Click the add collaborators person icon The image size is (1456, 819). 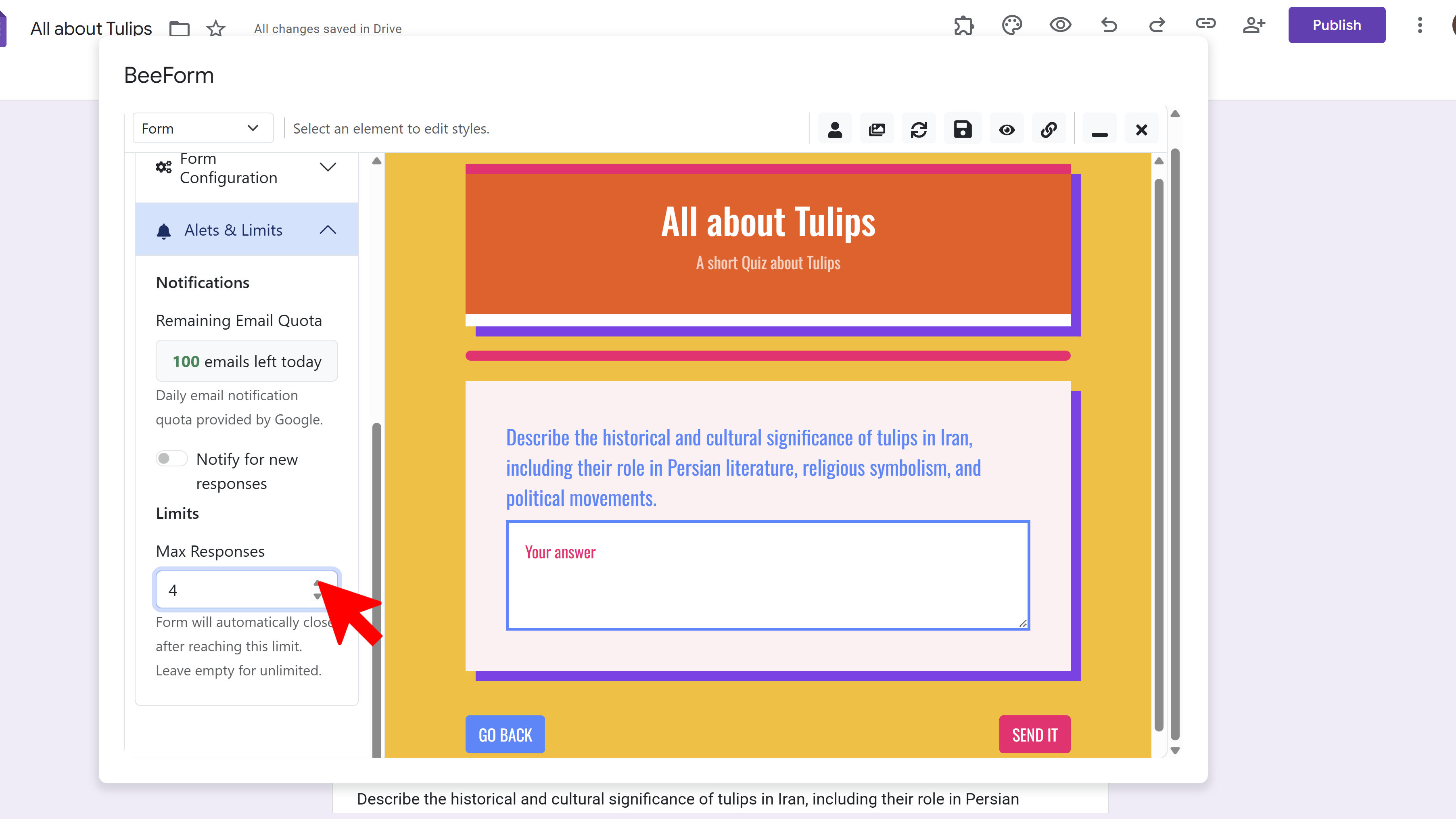(1253, 25)
